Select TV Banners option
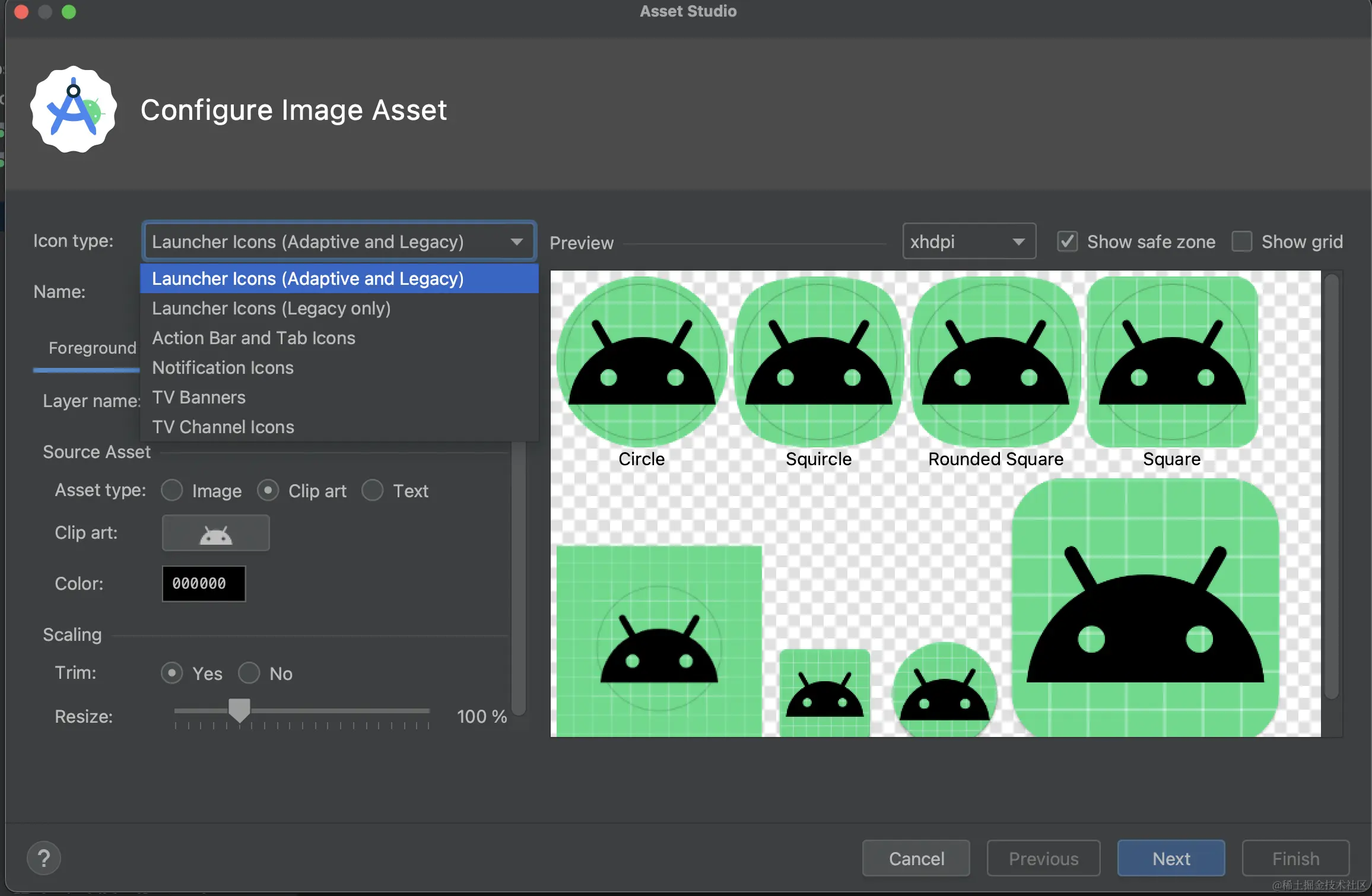Viewport: 1372px width, 896px height. pyautogui.click(x=339, y=397)
